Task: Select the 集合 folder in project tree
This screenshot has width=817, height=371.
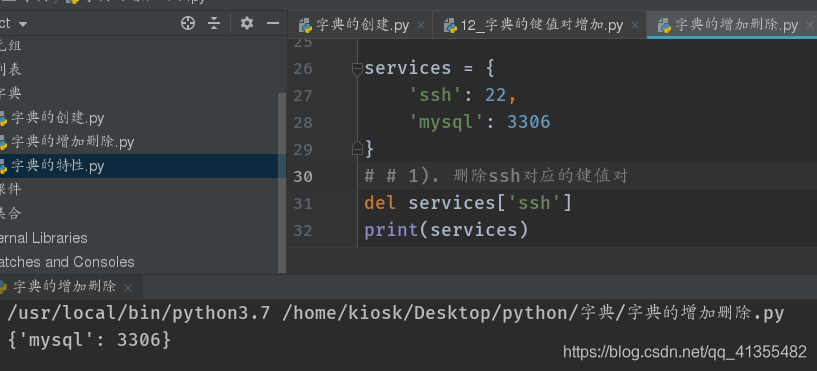Action: pyautogui.click(x=10, y=214)
